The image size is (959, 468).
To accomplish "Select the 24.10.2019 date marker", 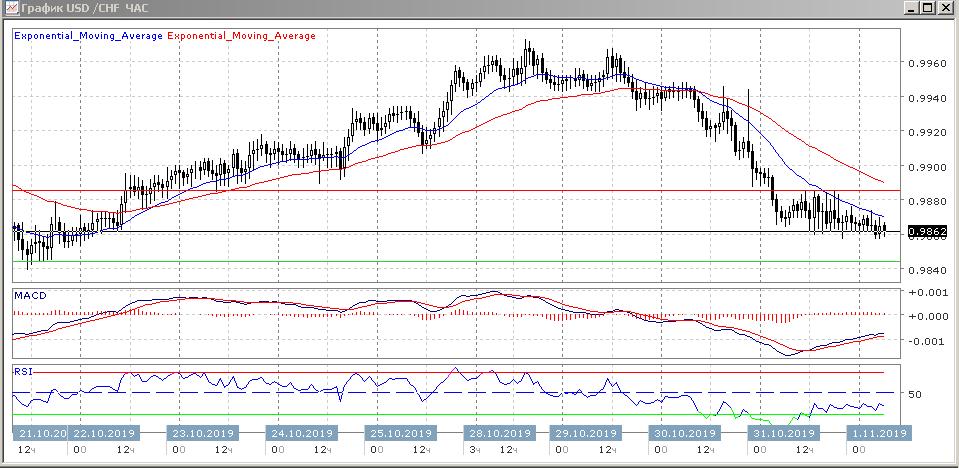I will point(300,434).
